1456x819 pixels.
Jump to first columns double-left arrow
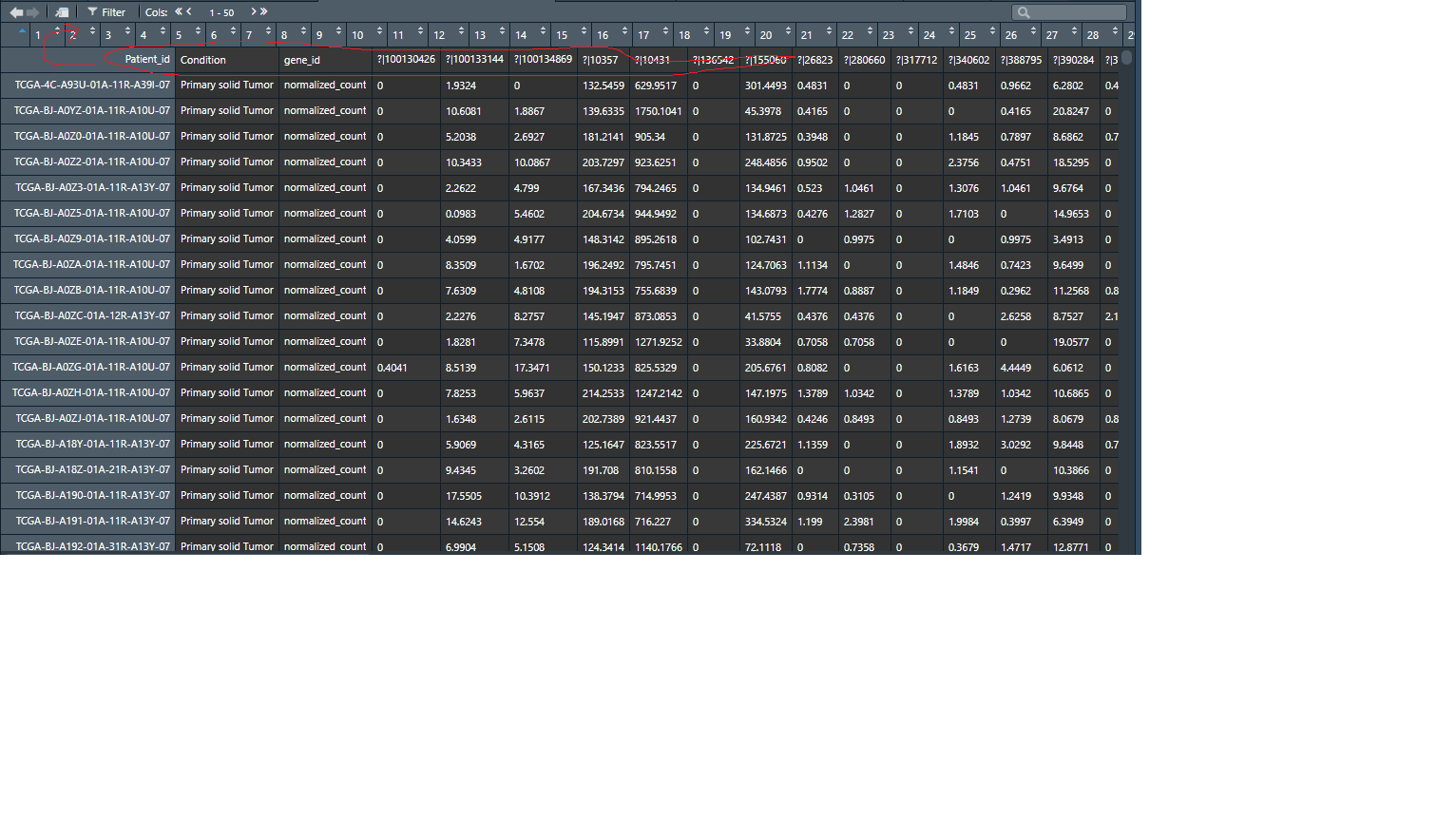pyautogui.click(x=178, y=12)
